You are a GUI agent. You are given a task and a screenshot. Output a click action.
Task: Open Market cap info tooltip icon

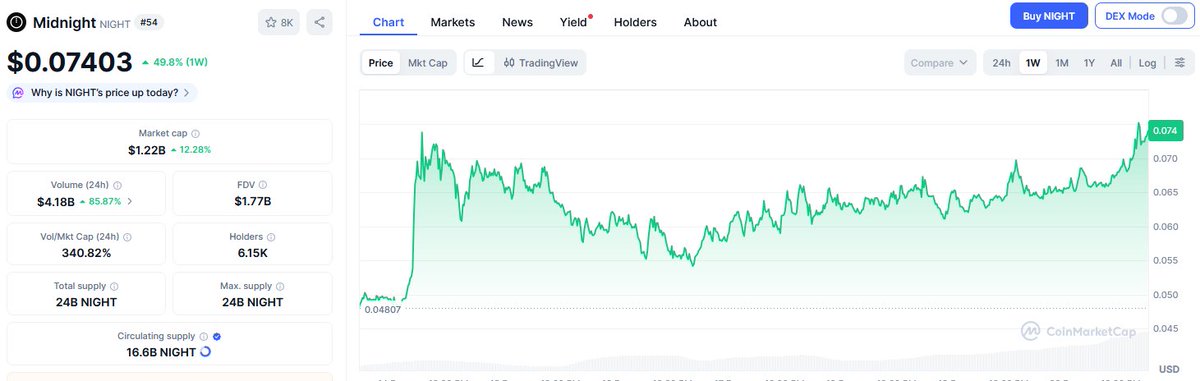pos(195,133)
